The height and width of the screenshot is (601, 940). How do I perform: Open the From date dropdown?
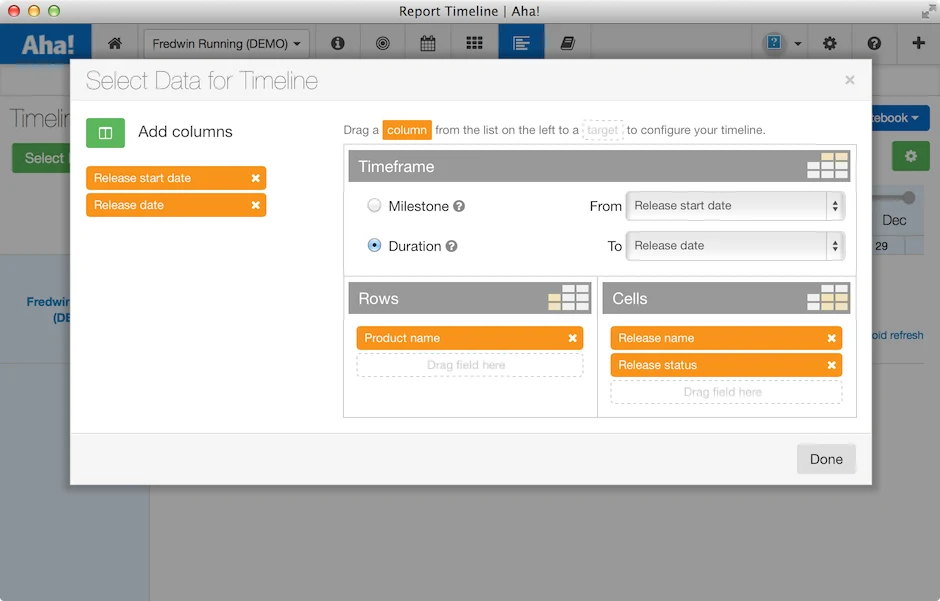tap(735, 206)
